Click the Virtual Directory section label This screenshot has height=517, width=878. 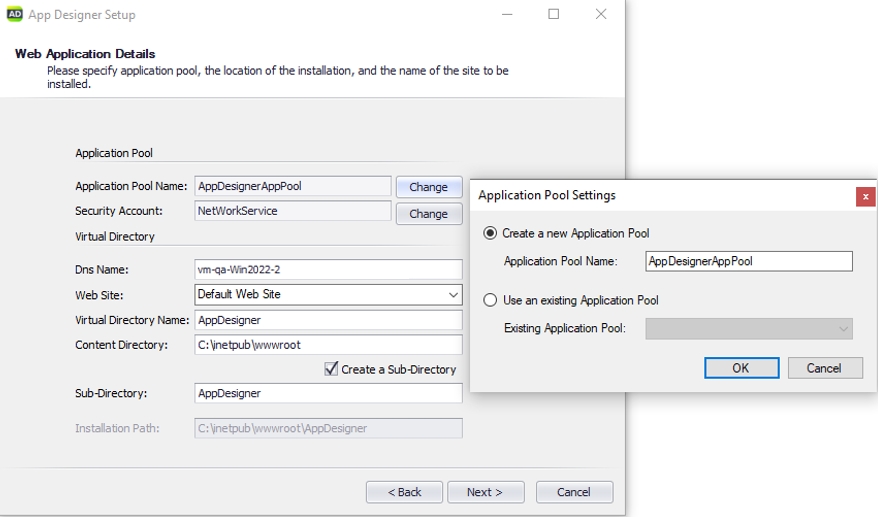click(115, 236)
